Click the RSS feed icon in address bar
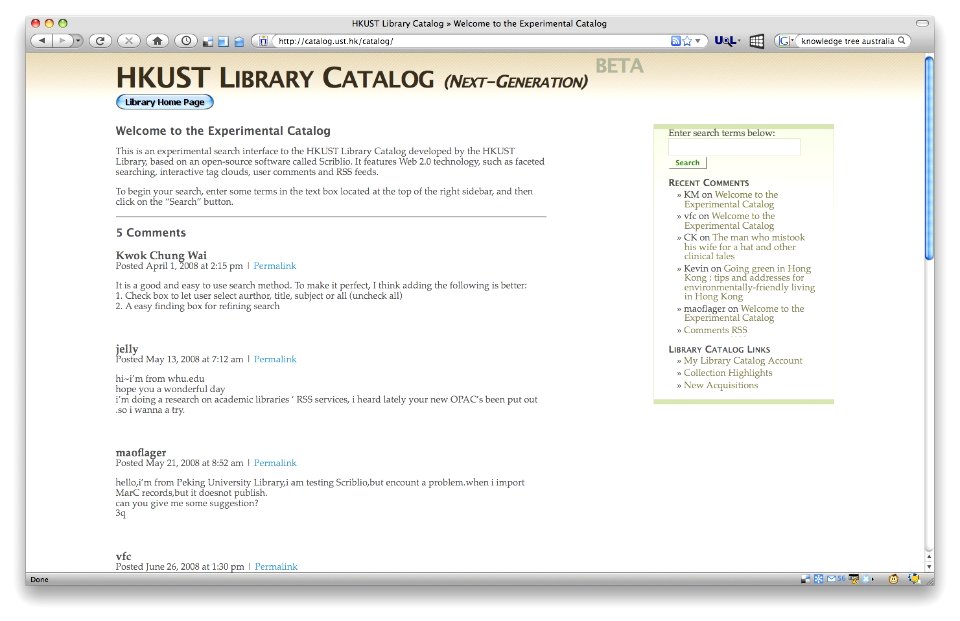Viewport: 960px width, 621px height. tap(675, 41)
